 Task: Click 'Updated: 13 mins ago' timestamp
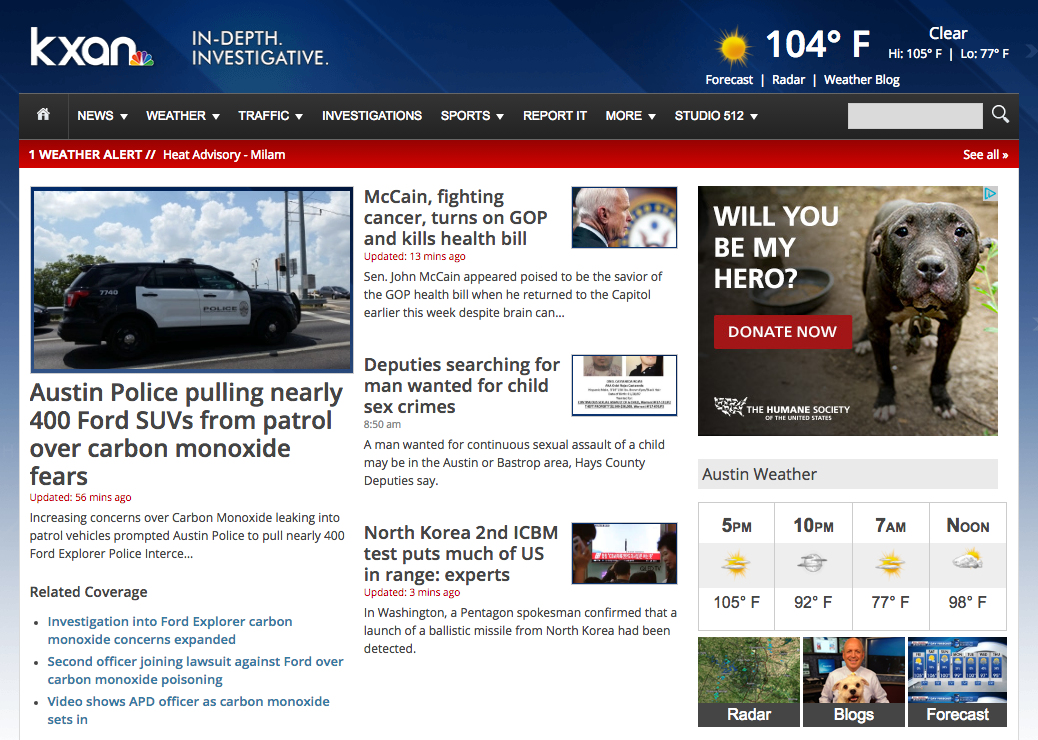(x=414, y=256)
